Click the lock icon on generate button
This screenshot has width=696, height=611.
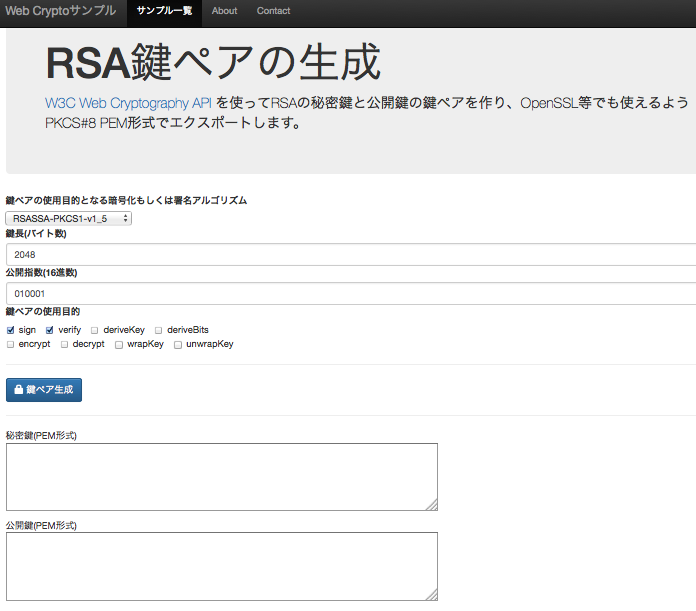[19, 389]
